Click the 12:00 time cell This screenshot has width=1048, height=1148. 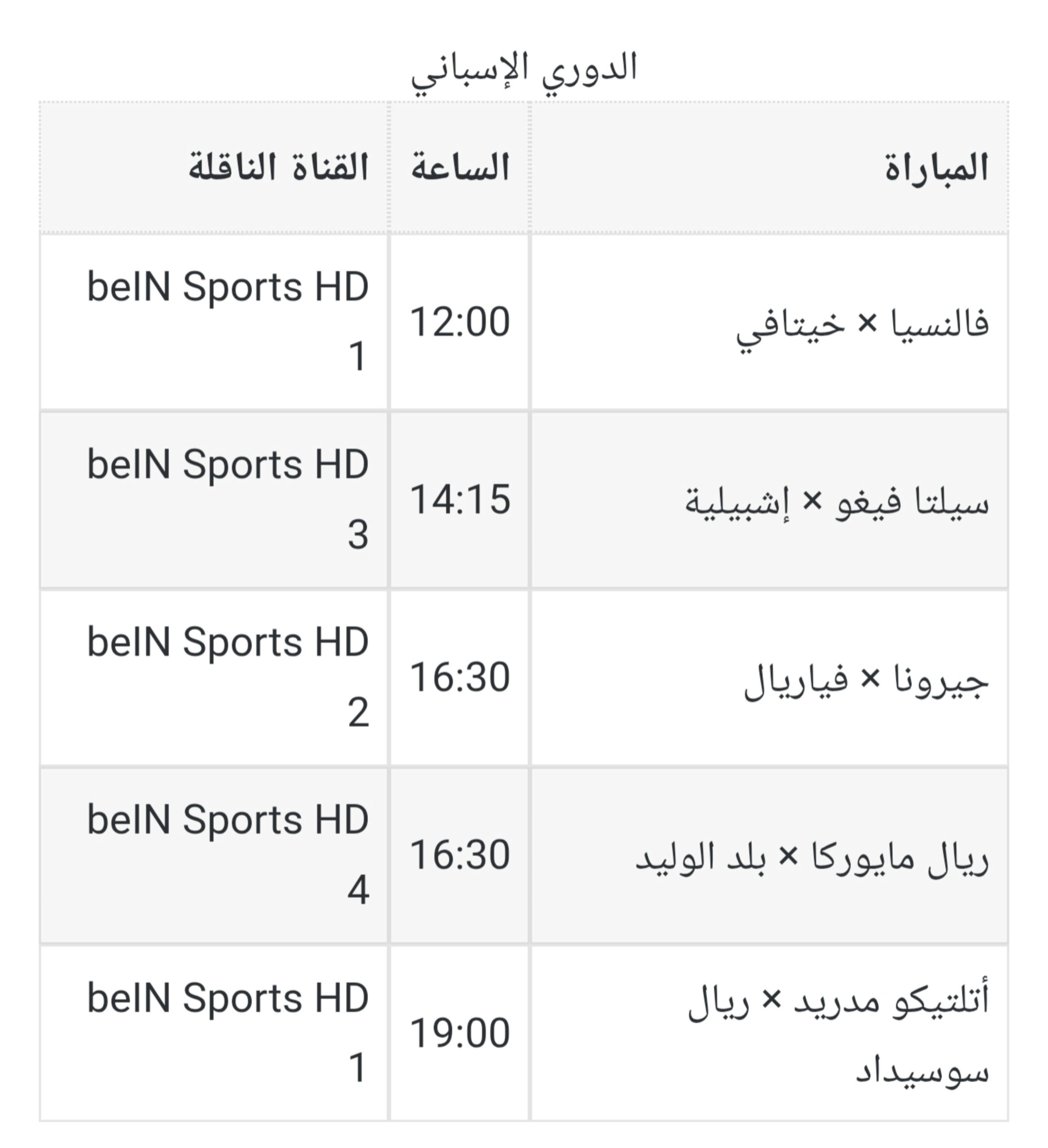460,322
